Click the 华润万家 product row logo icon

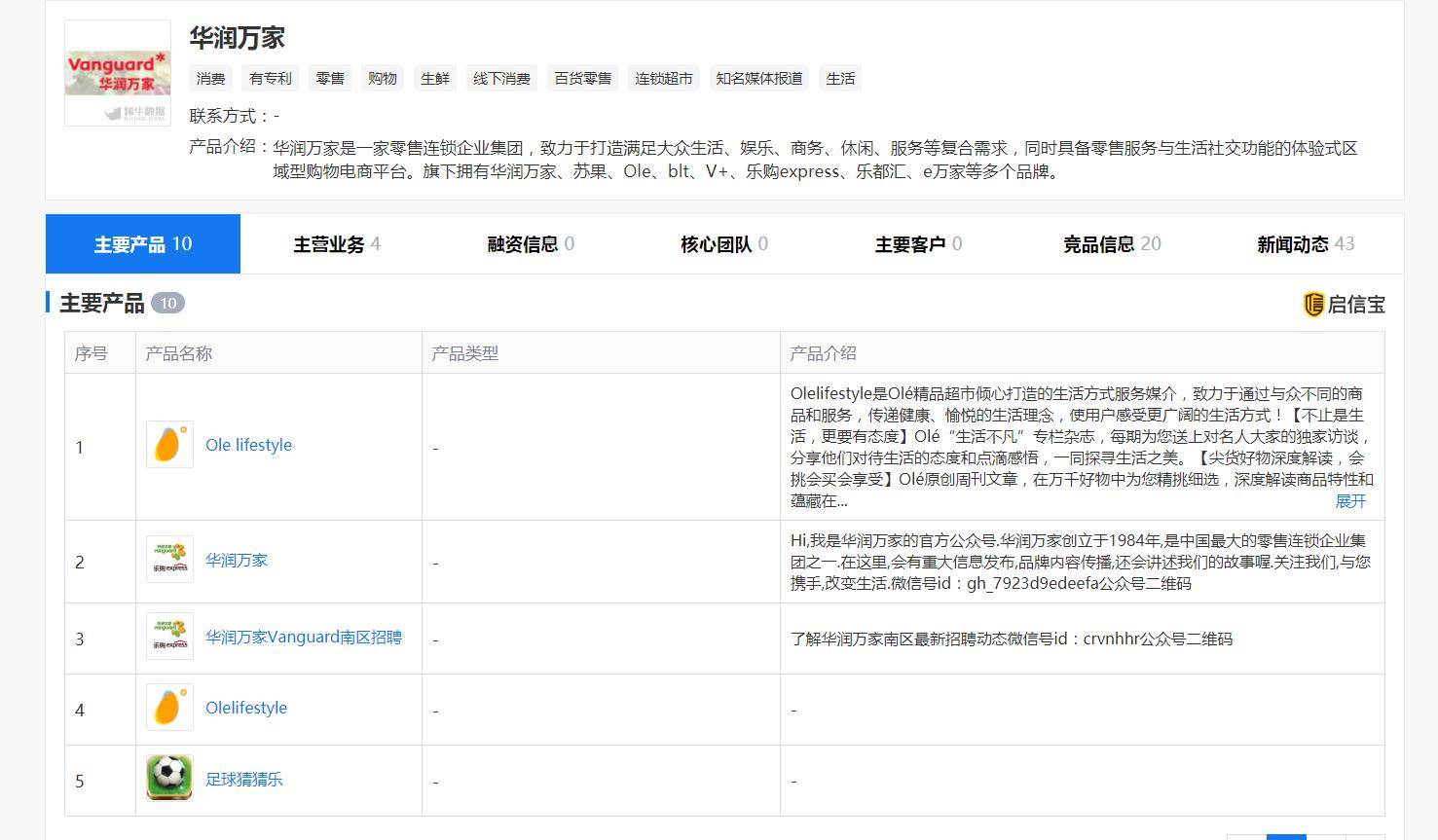[x=169, y=560]
